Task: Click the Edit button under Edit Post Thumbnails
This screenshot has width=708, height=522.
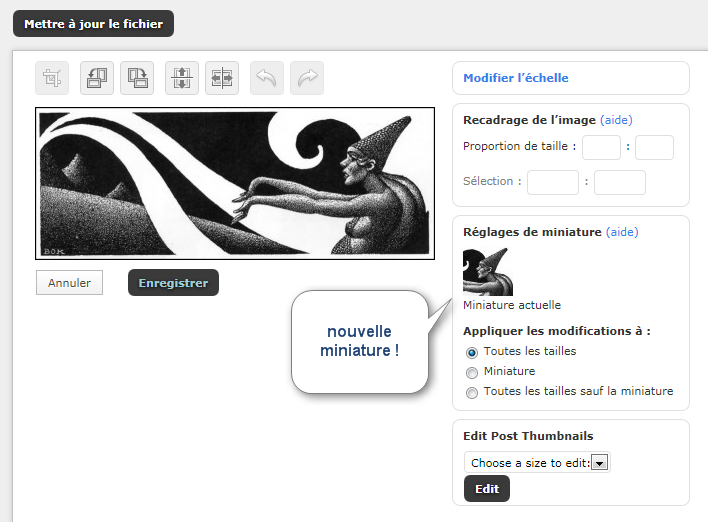Action: point(487,489)
